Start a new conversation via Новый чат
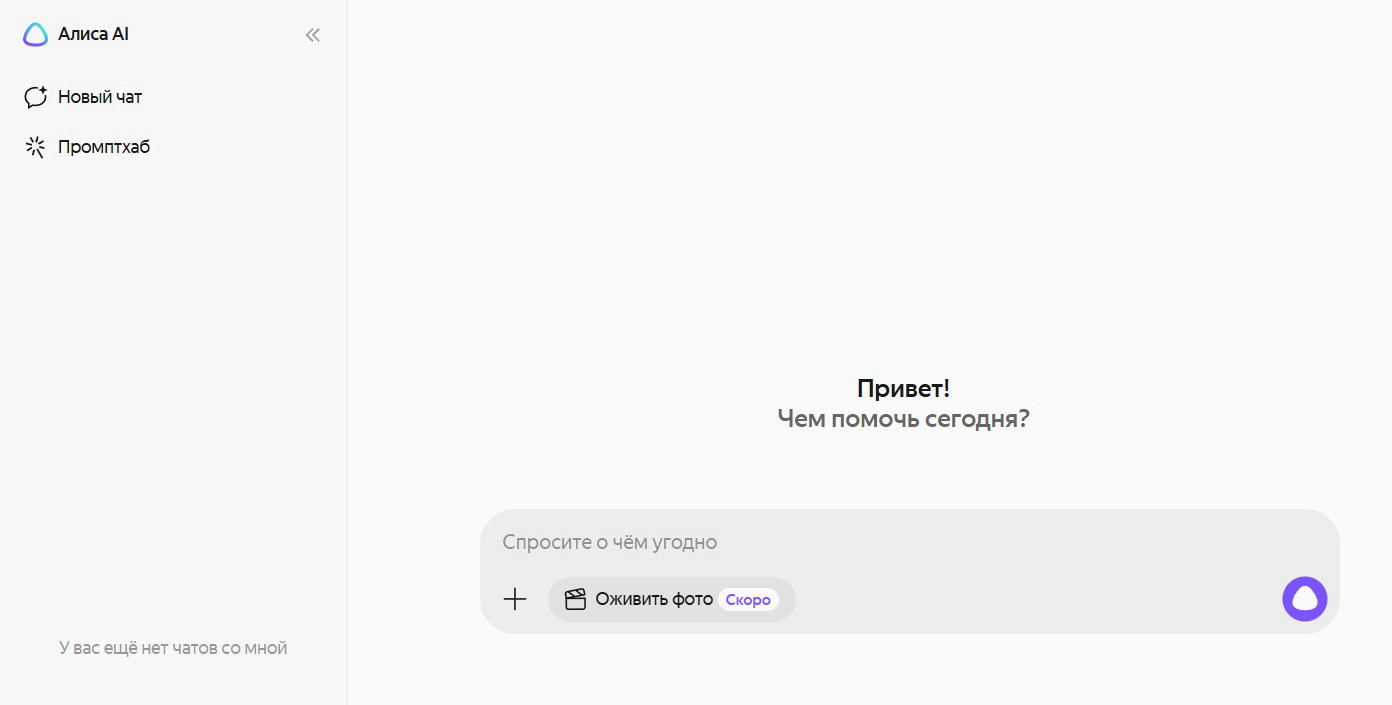 coord(100,96)
